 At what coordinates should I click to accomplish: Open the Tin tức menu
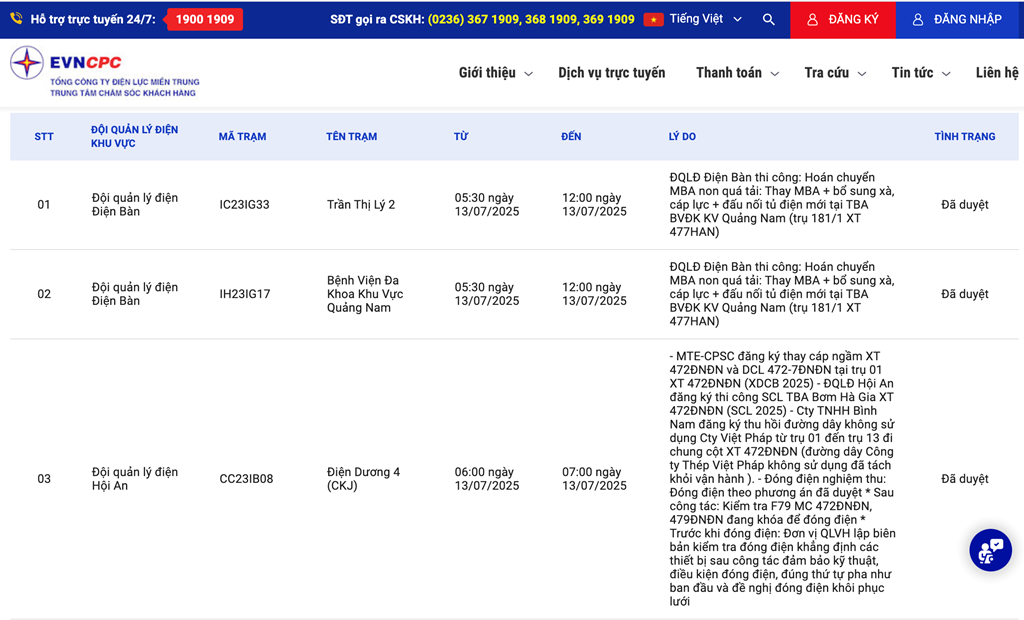[912, 73]
